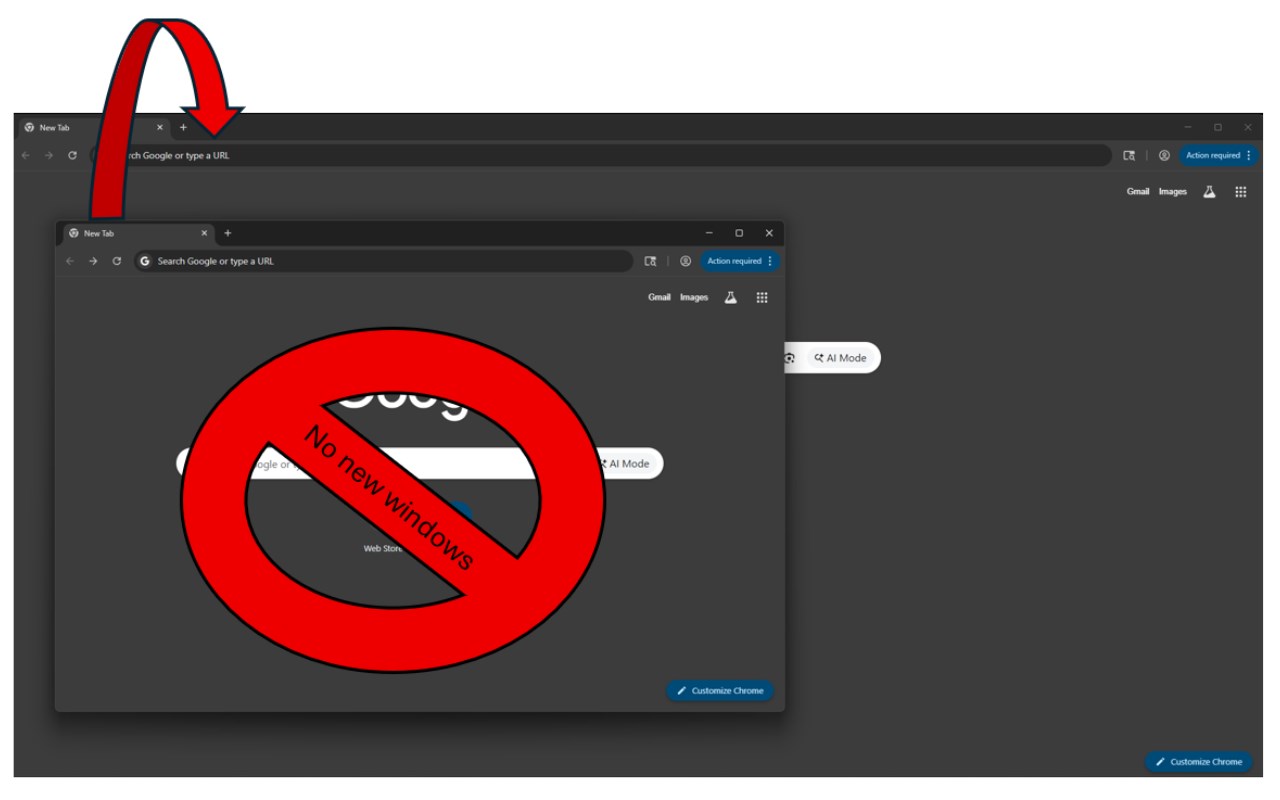Open the Web Store shortcut in front window

[x=383, y=548]
